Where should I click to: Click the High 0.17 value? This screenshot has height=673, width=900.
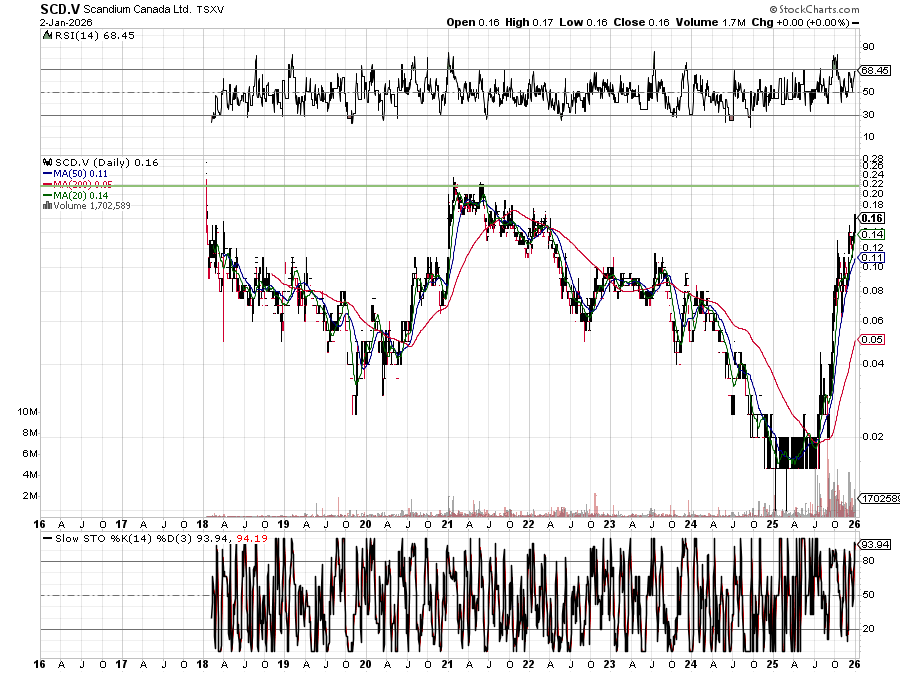[529, 22]
